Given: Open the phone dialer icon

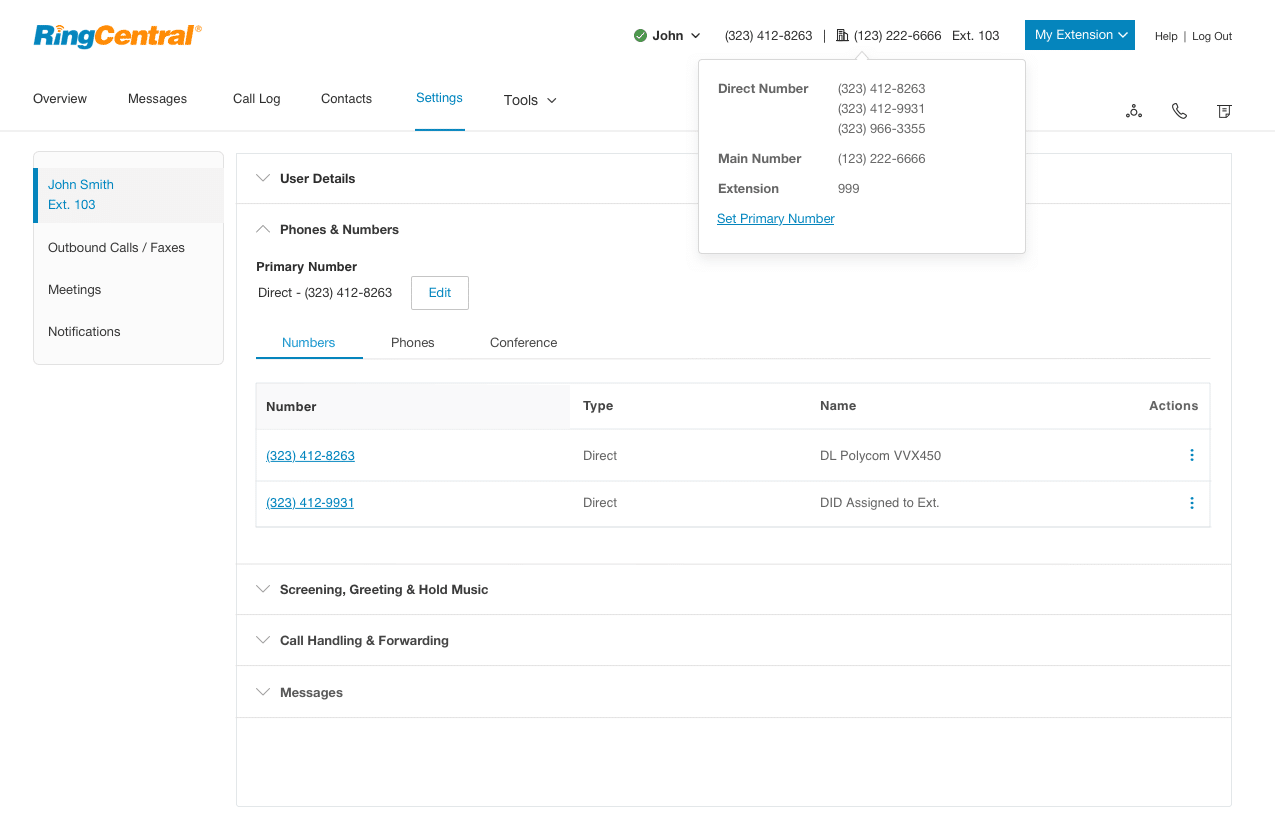Looking at the screenshot, I should [1179, 111].
